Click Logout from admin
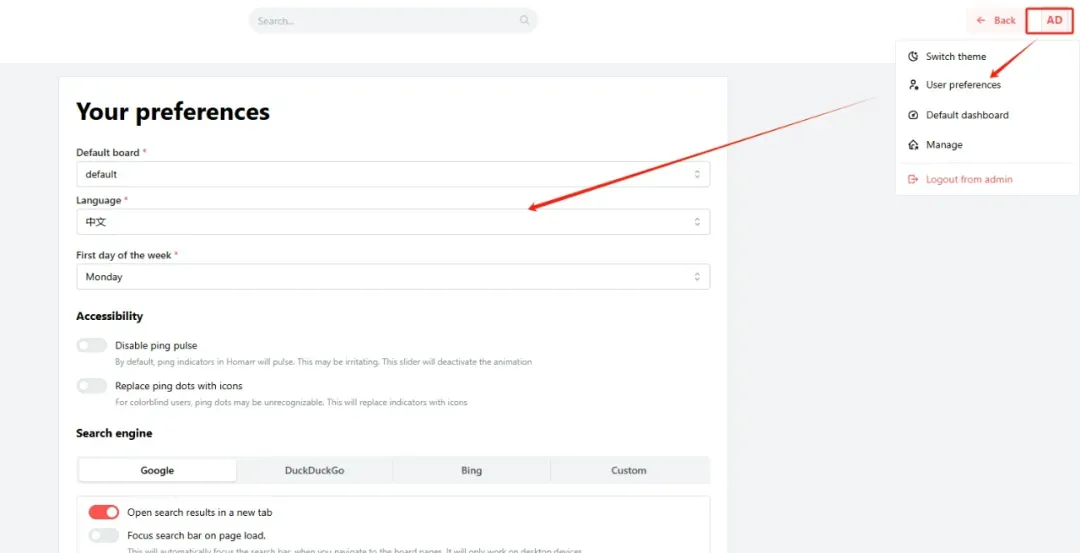 969,180
